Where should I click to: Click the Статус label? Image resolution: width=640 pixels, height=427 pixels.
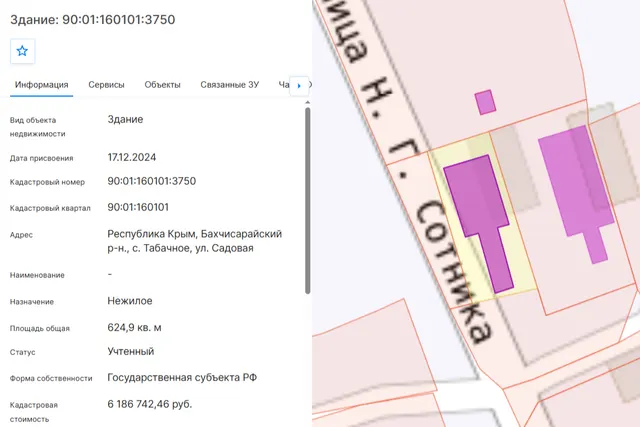22,352
